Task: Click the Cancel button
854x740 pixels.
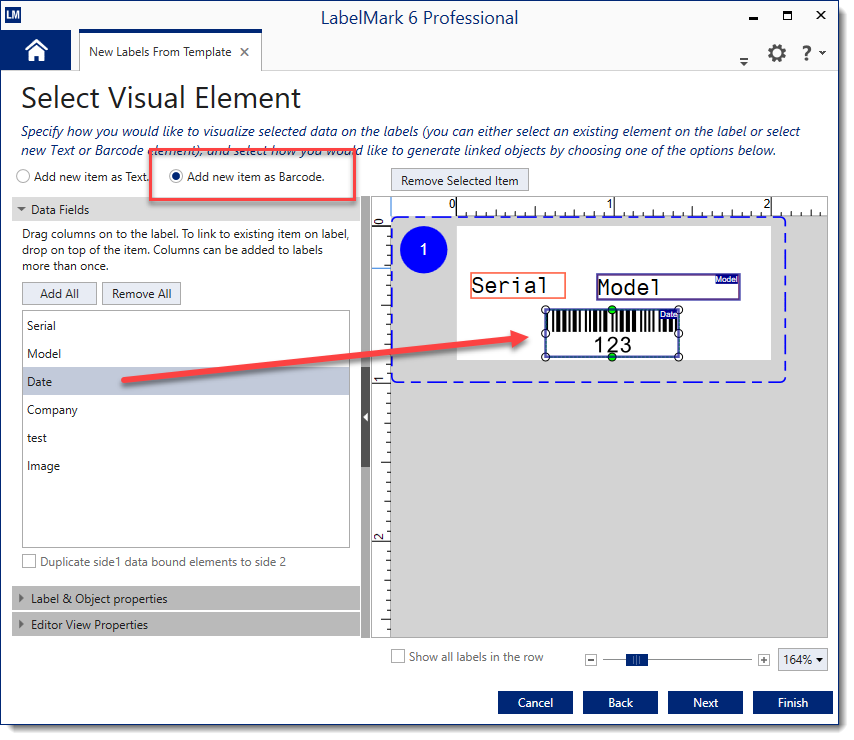Action: [x=535, y=702]
